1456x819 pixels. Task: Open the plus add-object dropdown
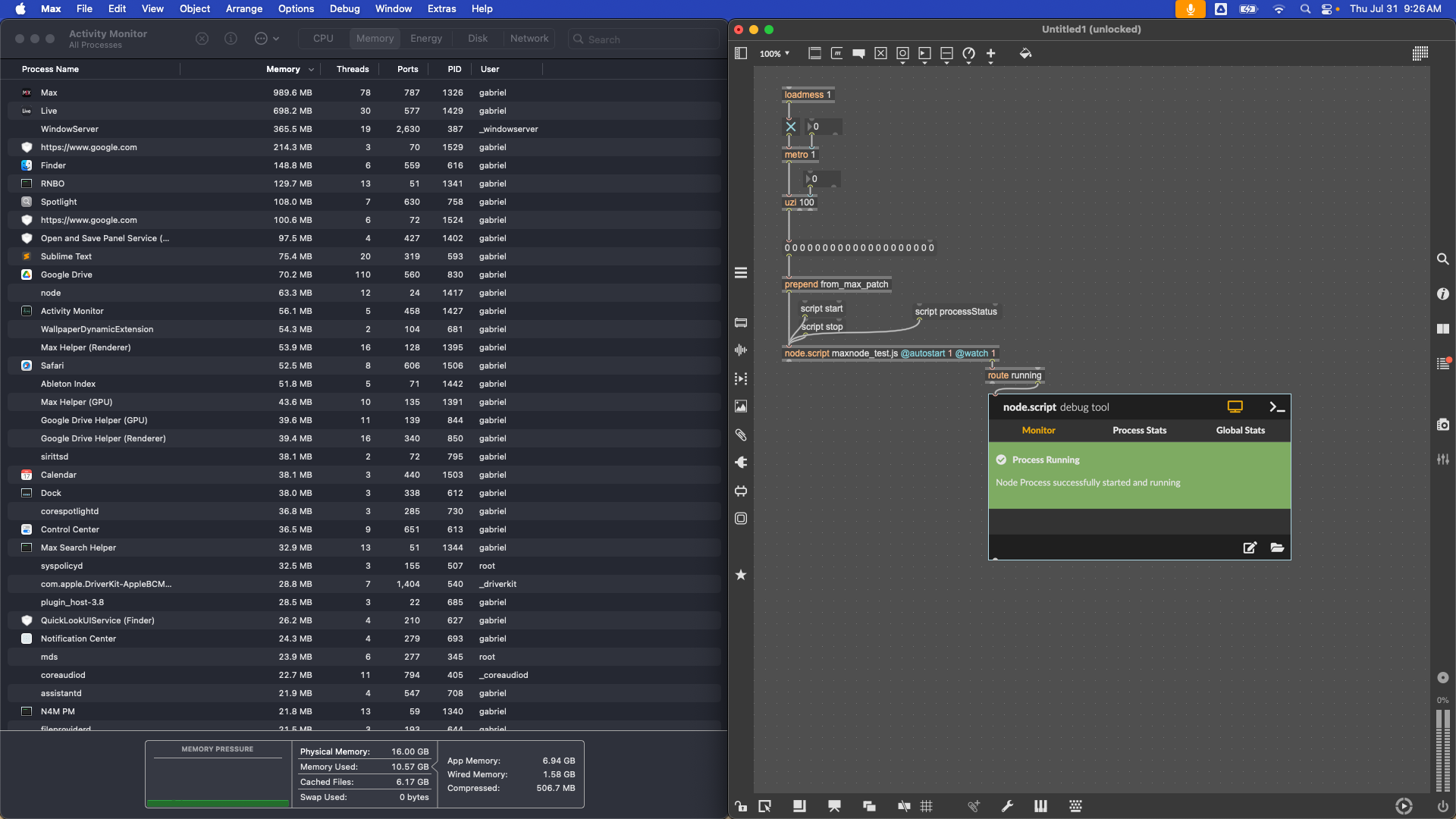[x=990, y=55]
